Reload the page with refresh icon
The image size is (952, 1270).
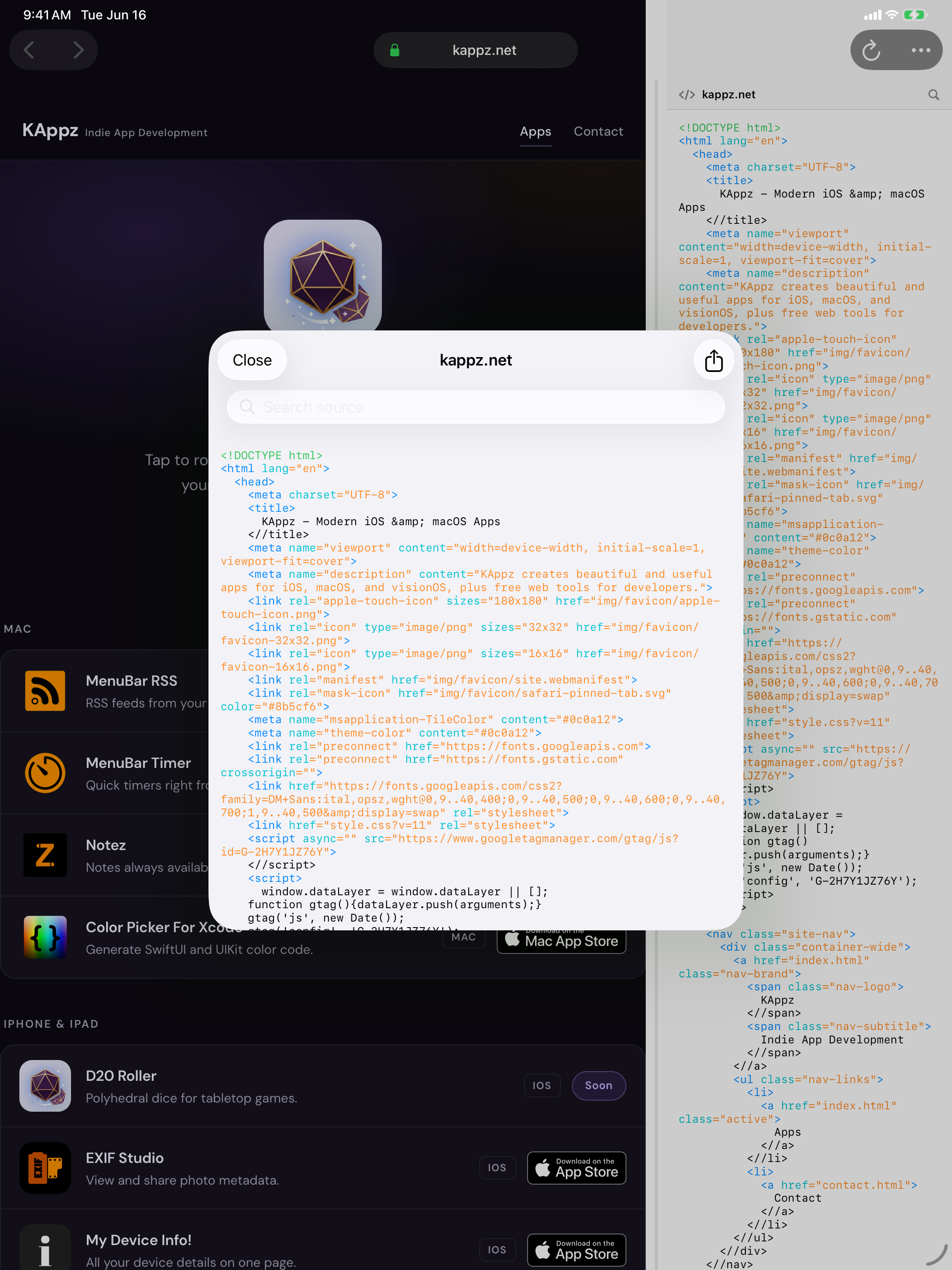(871, 50)
